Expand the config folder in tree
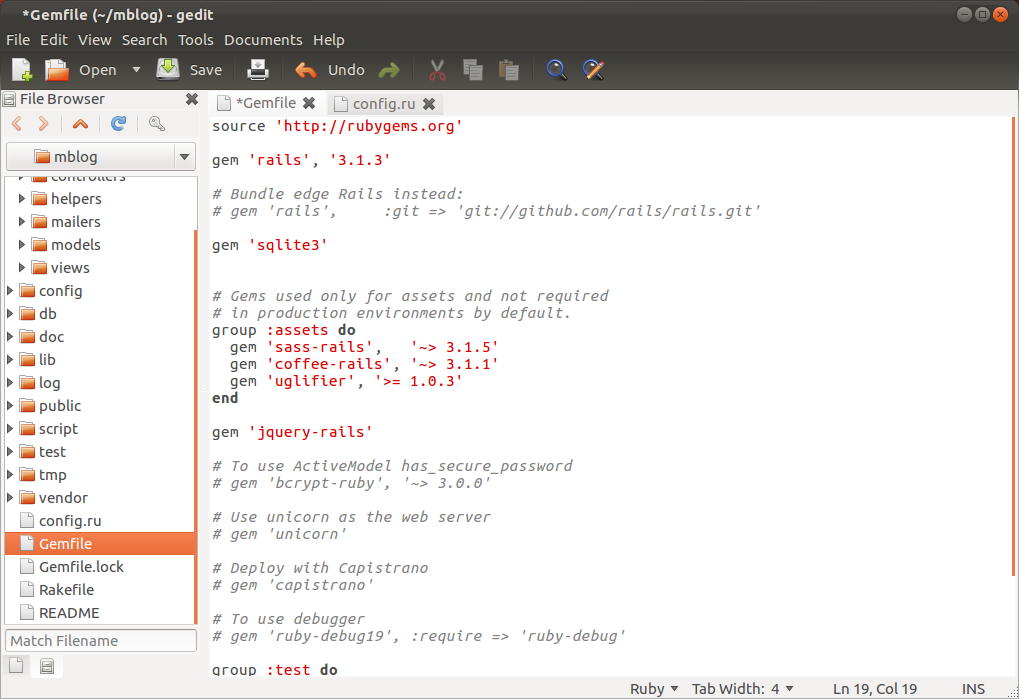This screenshot has width=1019, height=699. click(x=11, y=291)
